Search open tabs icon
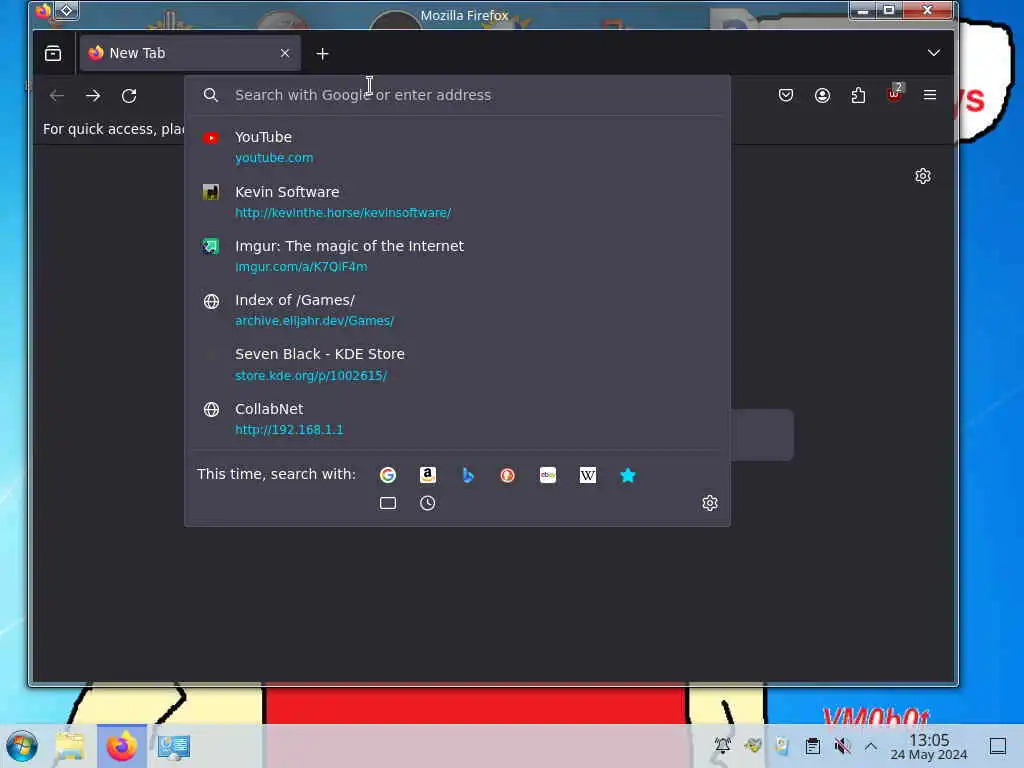This screenshot has height=768, width=1024. [388, 503]
